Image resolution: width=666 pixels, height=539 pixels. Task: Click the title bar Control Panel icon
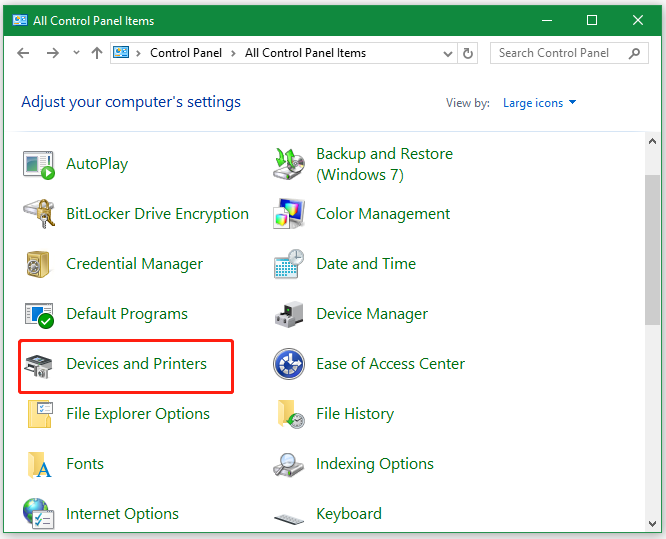20,20
